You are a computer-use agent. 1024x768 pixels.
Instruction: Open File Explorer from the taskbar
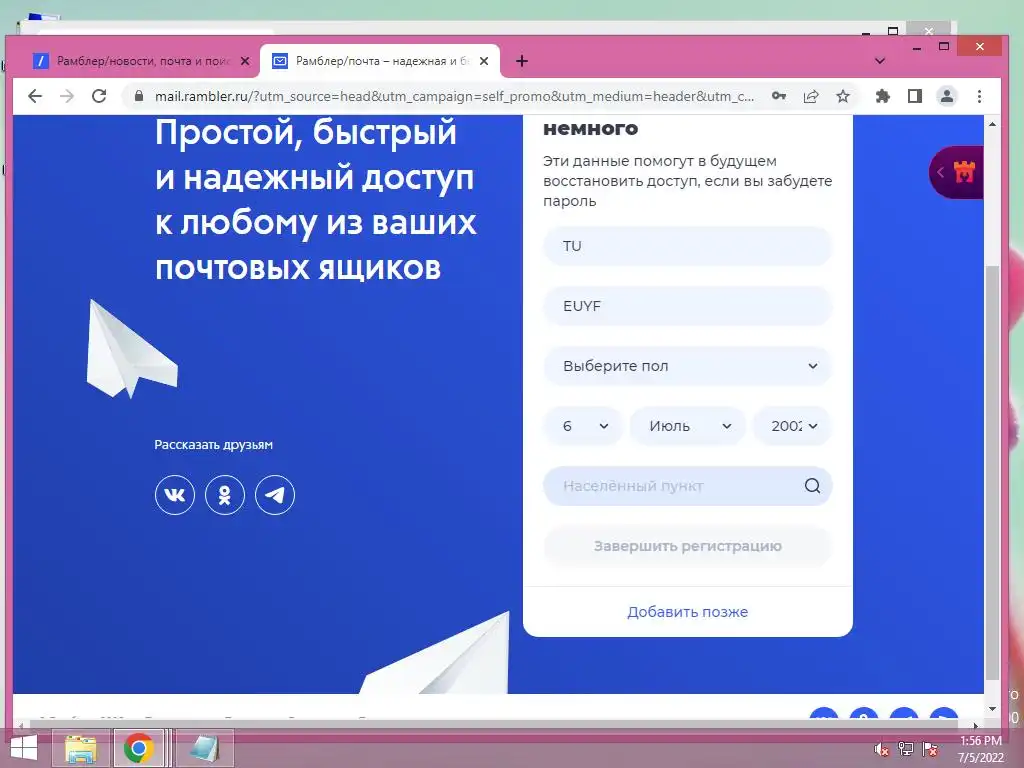point(81,748)
